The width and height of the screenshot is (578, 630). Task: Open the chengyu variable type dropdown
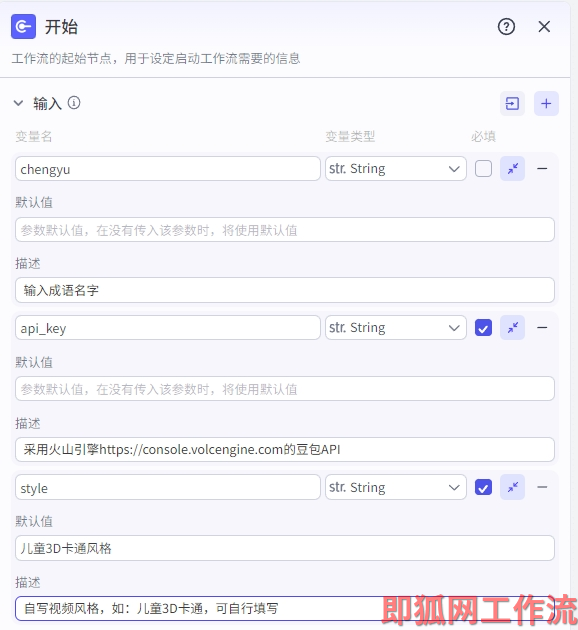click(396, 168)
